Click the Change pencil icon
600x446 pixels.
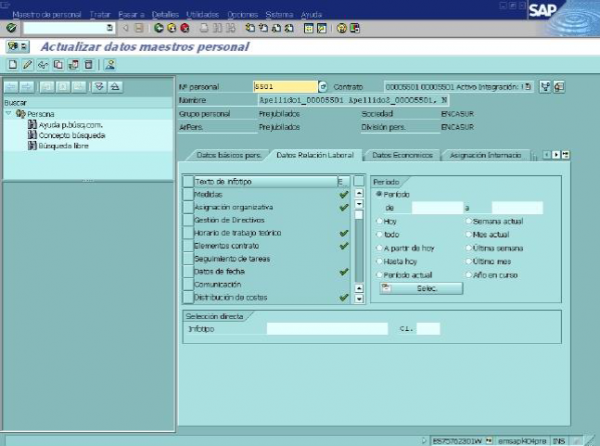coord(28,65)
